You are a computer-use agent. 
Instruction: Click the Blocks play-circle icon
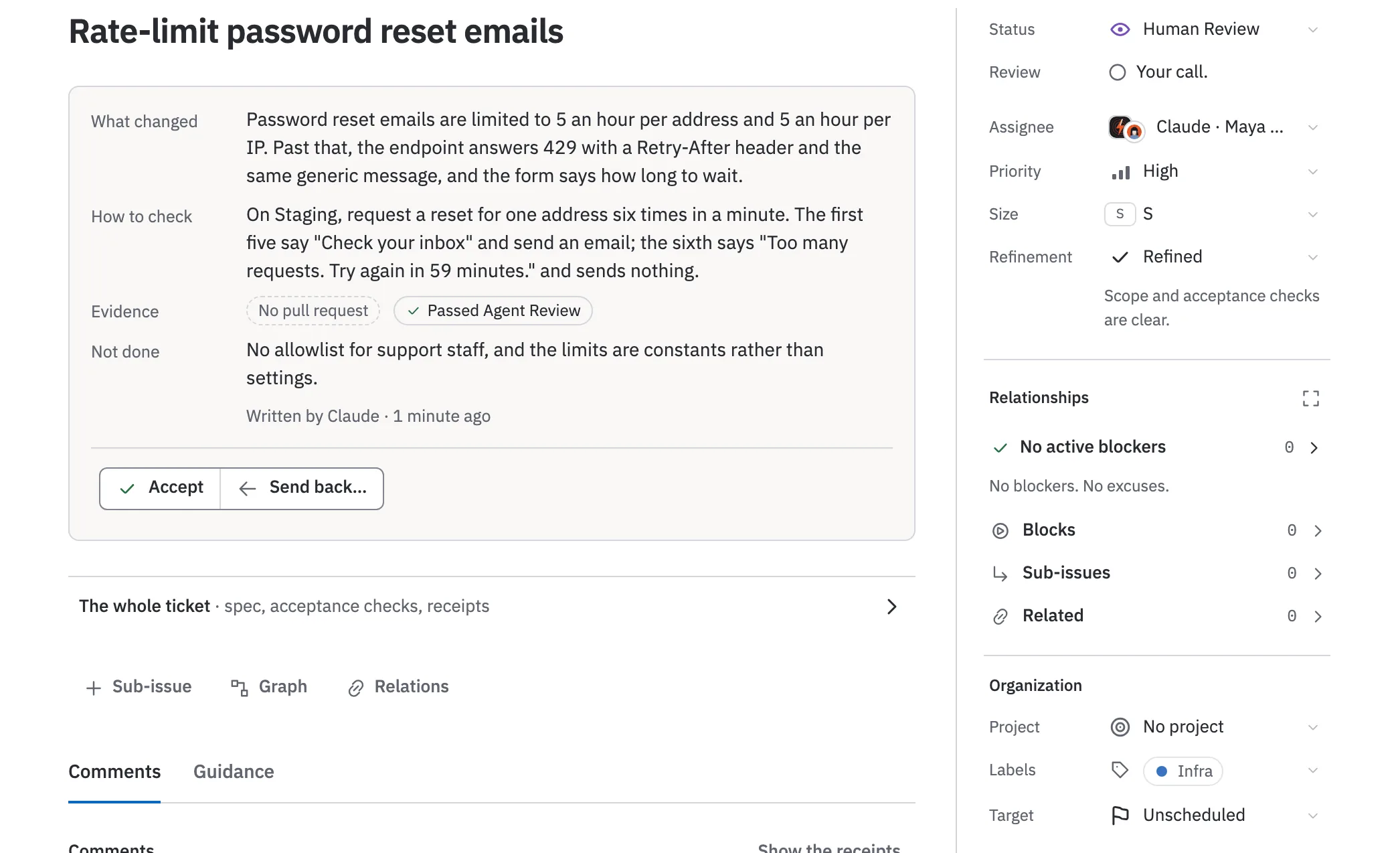point(1000,531)
